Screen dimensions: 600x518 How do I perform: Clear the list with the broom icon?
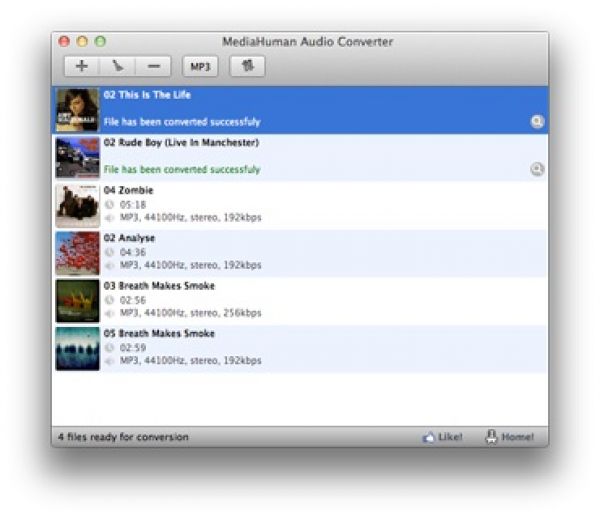tap(117, 66)
